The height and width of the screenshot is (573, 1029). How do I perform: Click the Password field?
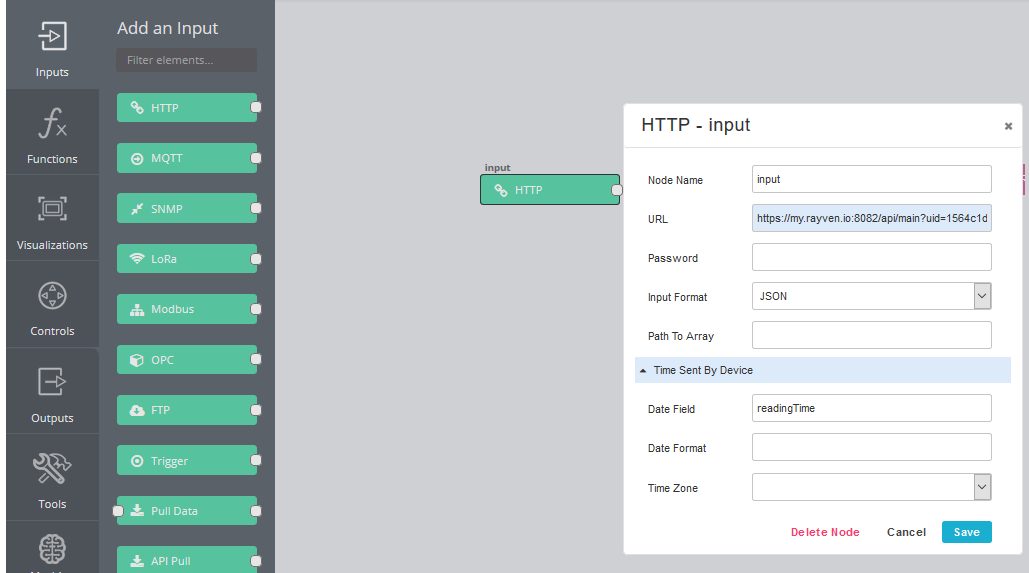872,257
